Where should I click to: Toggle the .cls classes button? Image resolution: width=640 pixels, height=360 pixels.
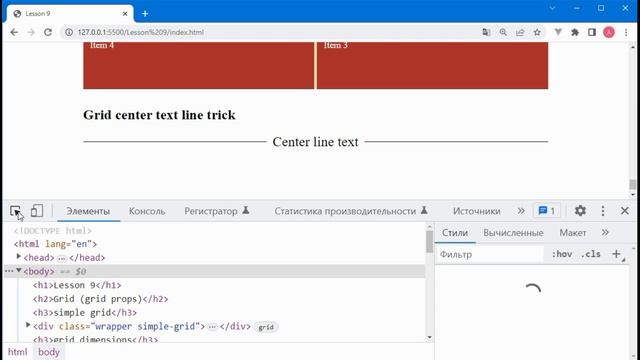[591, 254]
